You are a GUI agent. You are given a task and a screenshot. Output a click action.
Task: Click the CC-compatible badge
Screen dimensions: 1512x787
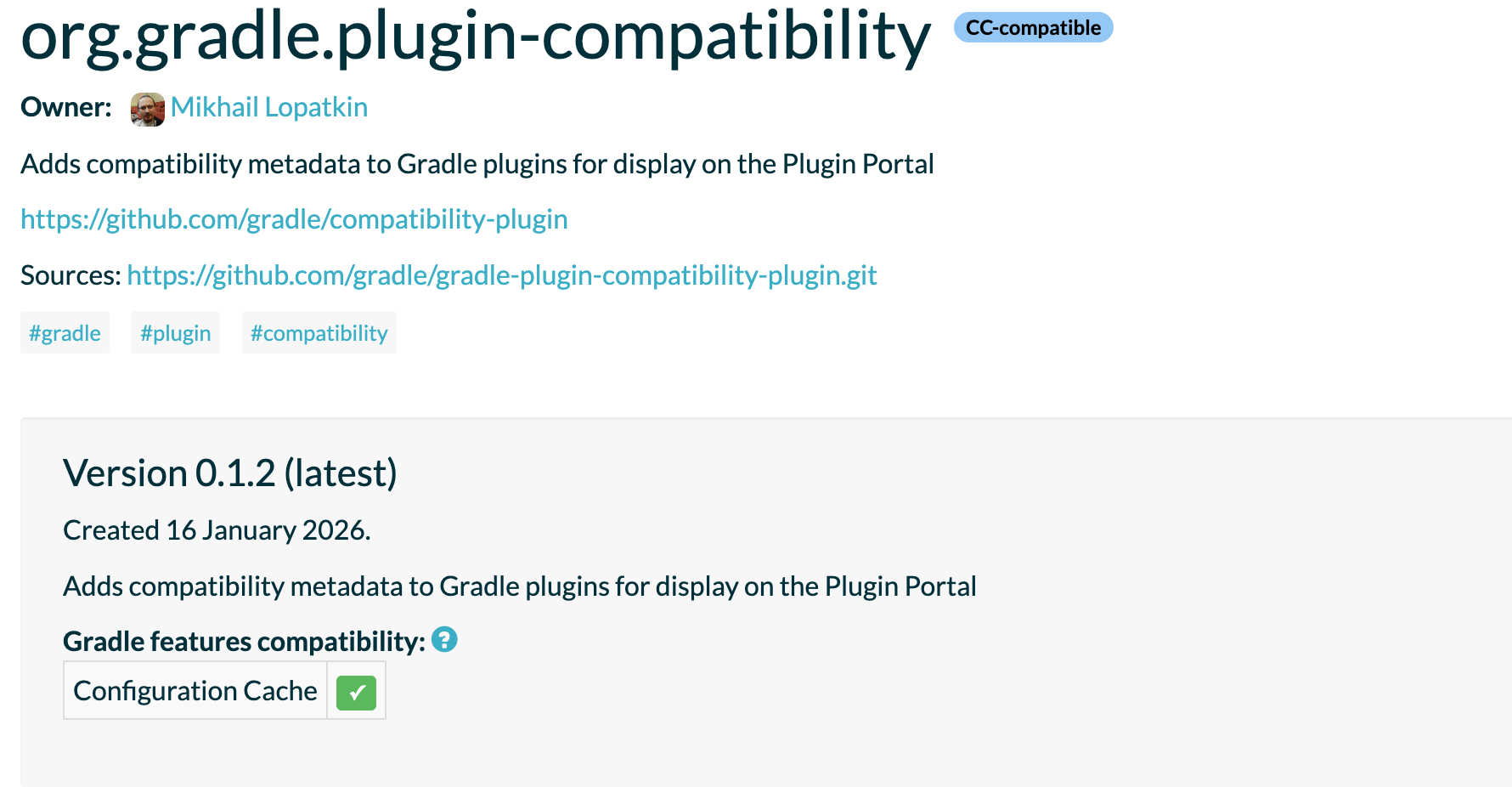(x=1033, y=28)
